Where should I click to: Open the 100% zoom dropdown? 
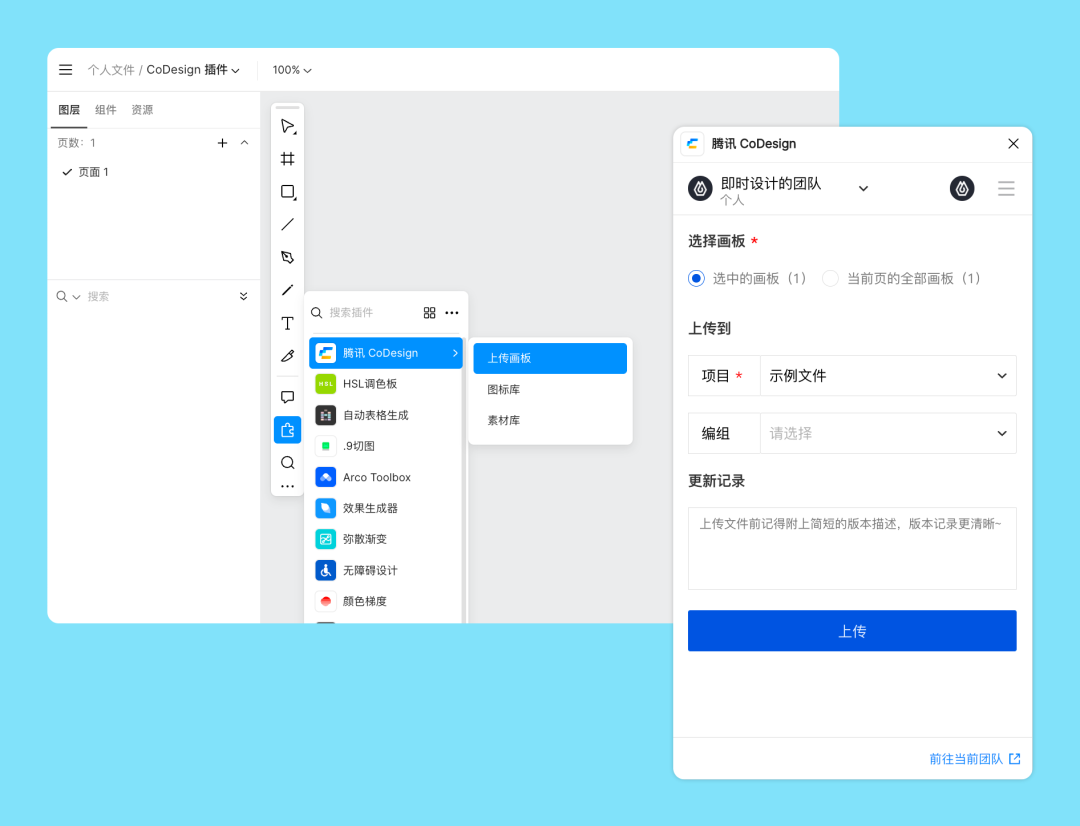(292, 70)
